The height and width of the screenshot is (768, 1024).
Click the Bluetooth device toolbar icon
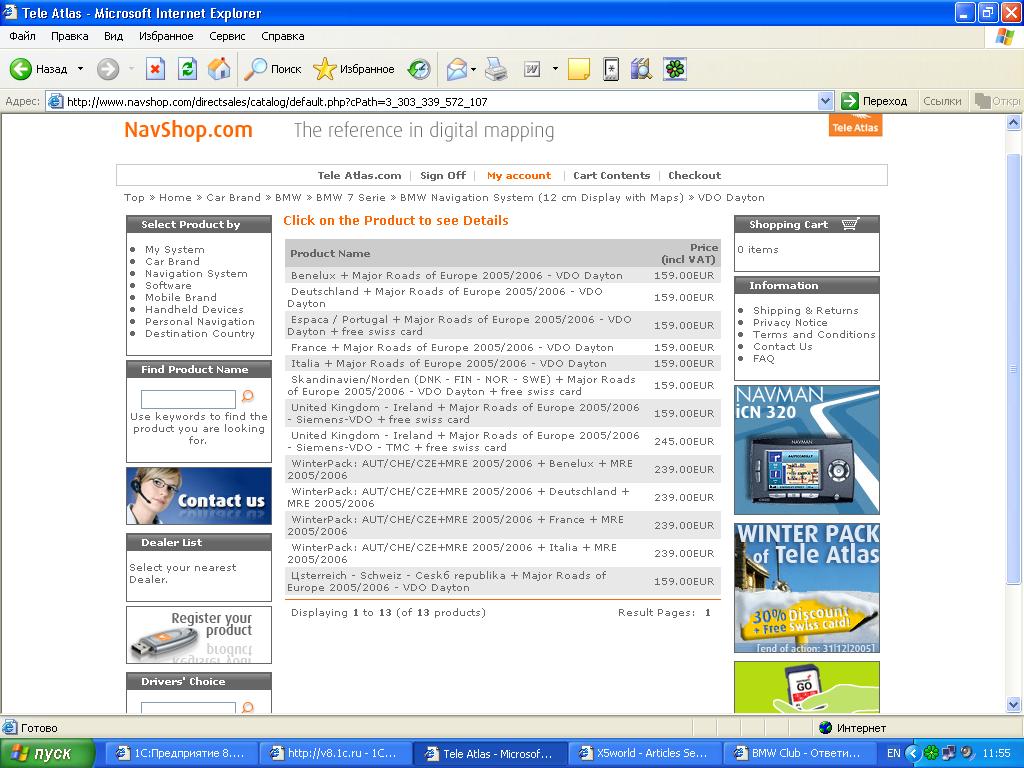tap(611, 69)
